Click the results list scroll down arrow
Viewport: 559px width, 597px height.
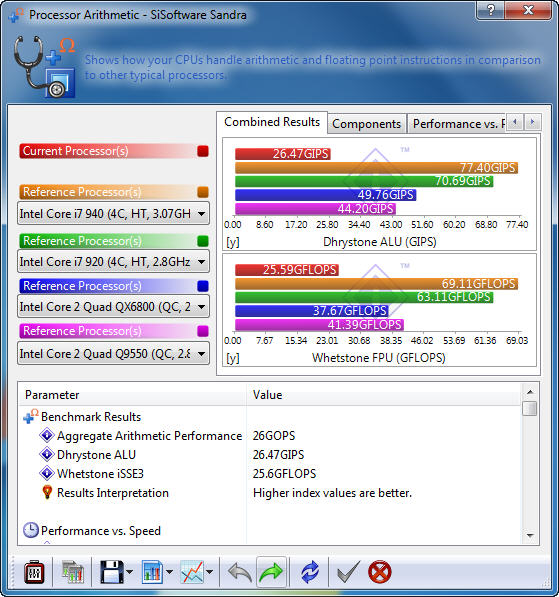click(x=530, y=535)
